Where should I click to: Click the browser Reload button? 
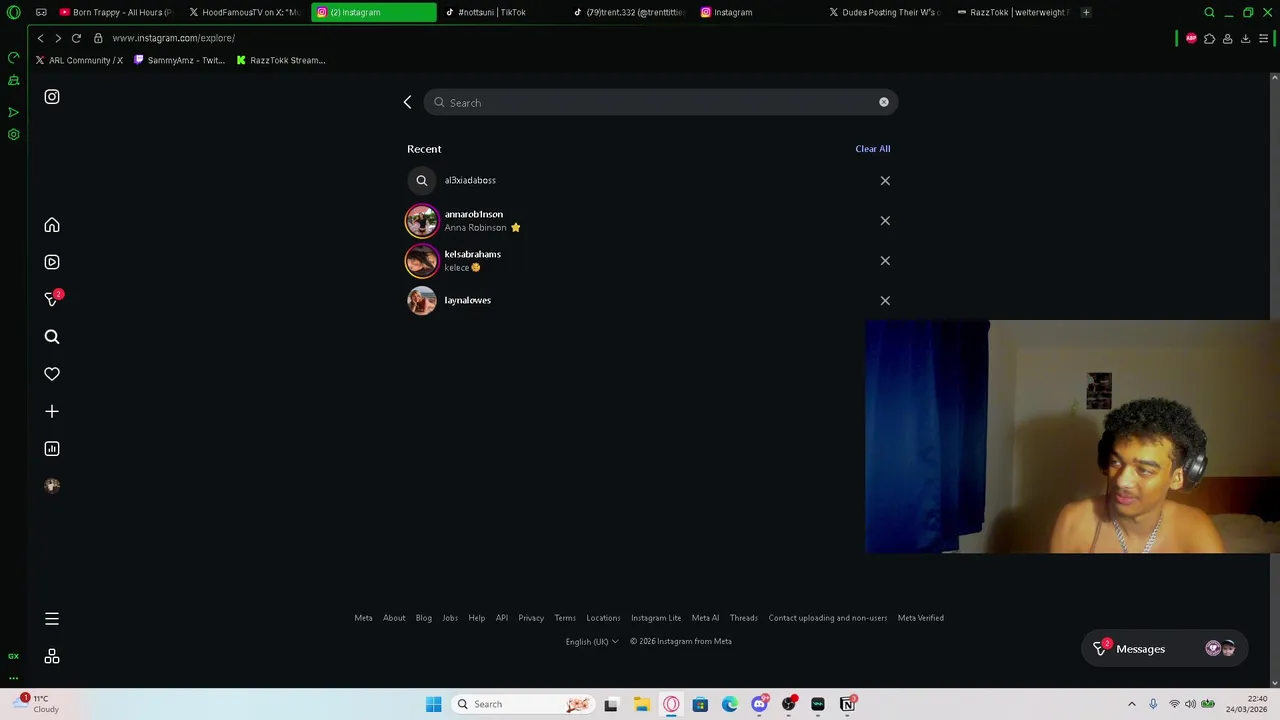coord(76,38)
